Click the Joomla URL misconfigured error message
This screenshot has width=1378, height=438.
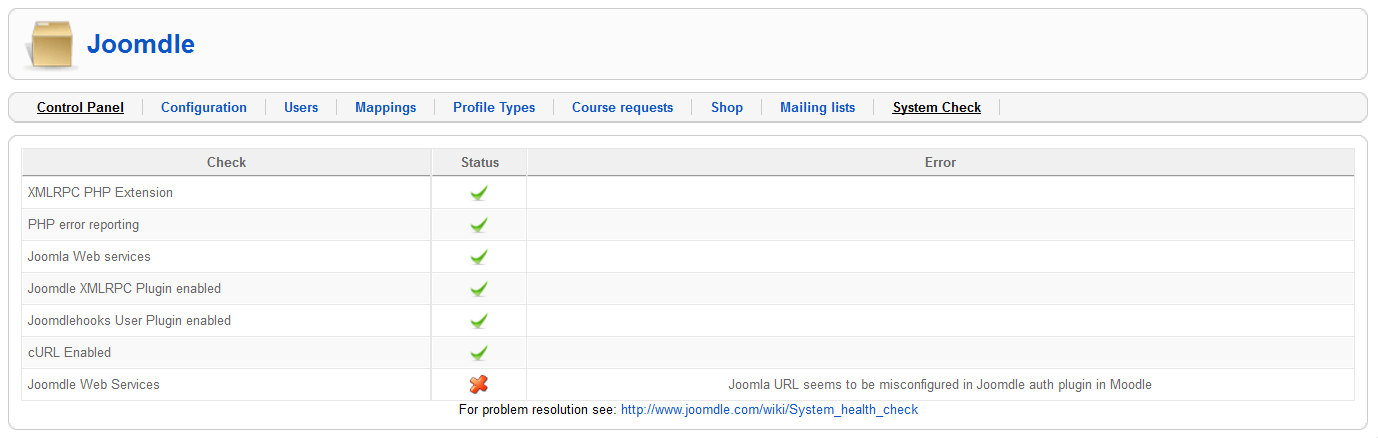tap(940, 385)
